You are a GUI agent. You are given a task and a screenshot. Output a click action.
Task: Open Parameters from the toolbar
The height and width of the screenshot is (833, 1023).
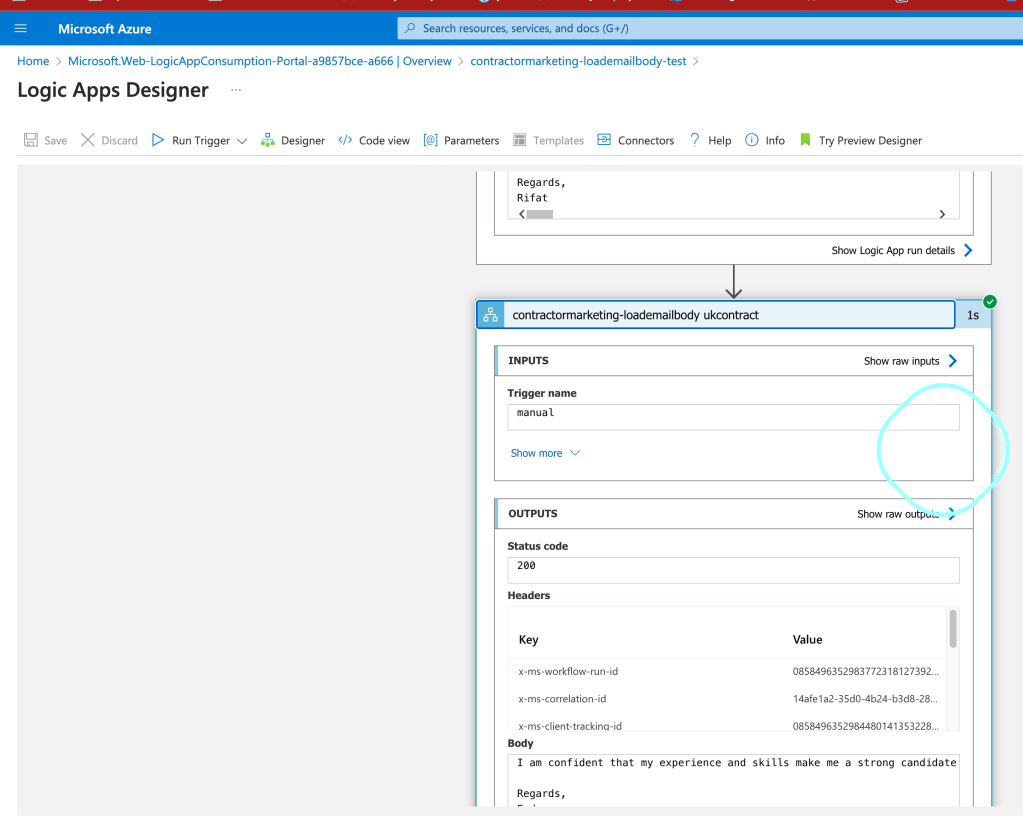tap(461, 140)
